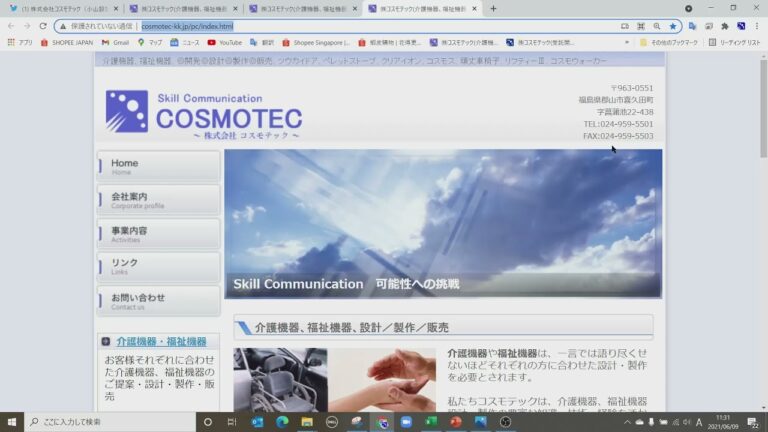Open the volume control in system tray
Screen dimensions: 768x432
pos(687,422)
